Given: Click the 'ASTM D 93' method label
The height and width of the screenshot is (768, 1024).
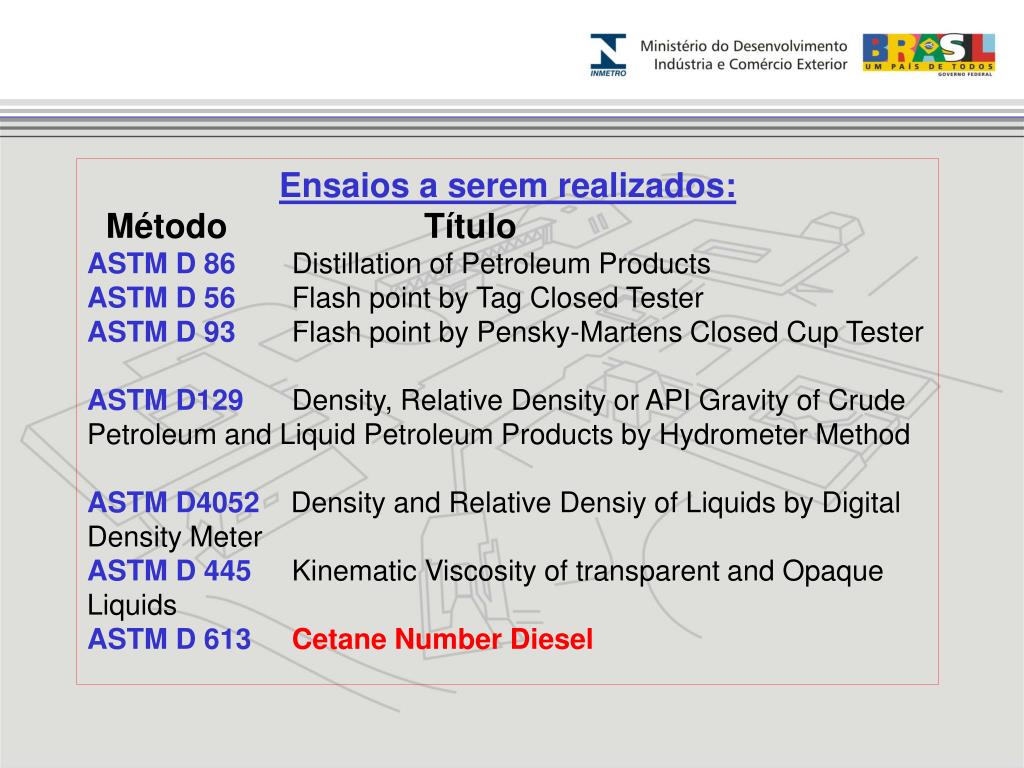Looking at the screenshot, I should (x=161, y=332).
